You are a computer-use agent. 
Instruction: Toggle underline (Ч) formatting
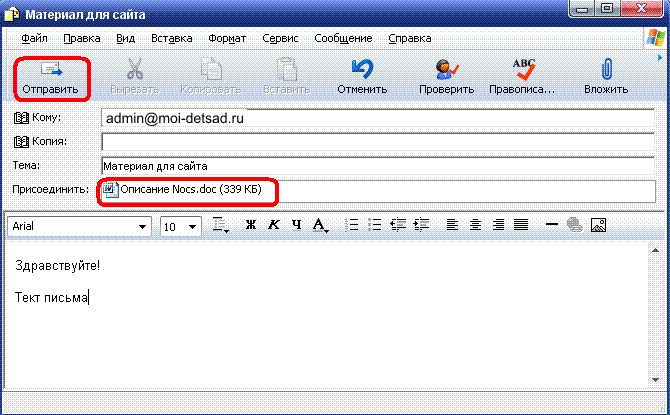point(296,226)
